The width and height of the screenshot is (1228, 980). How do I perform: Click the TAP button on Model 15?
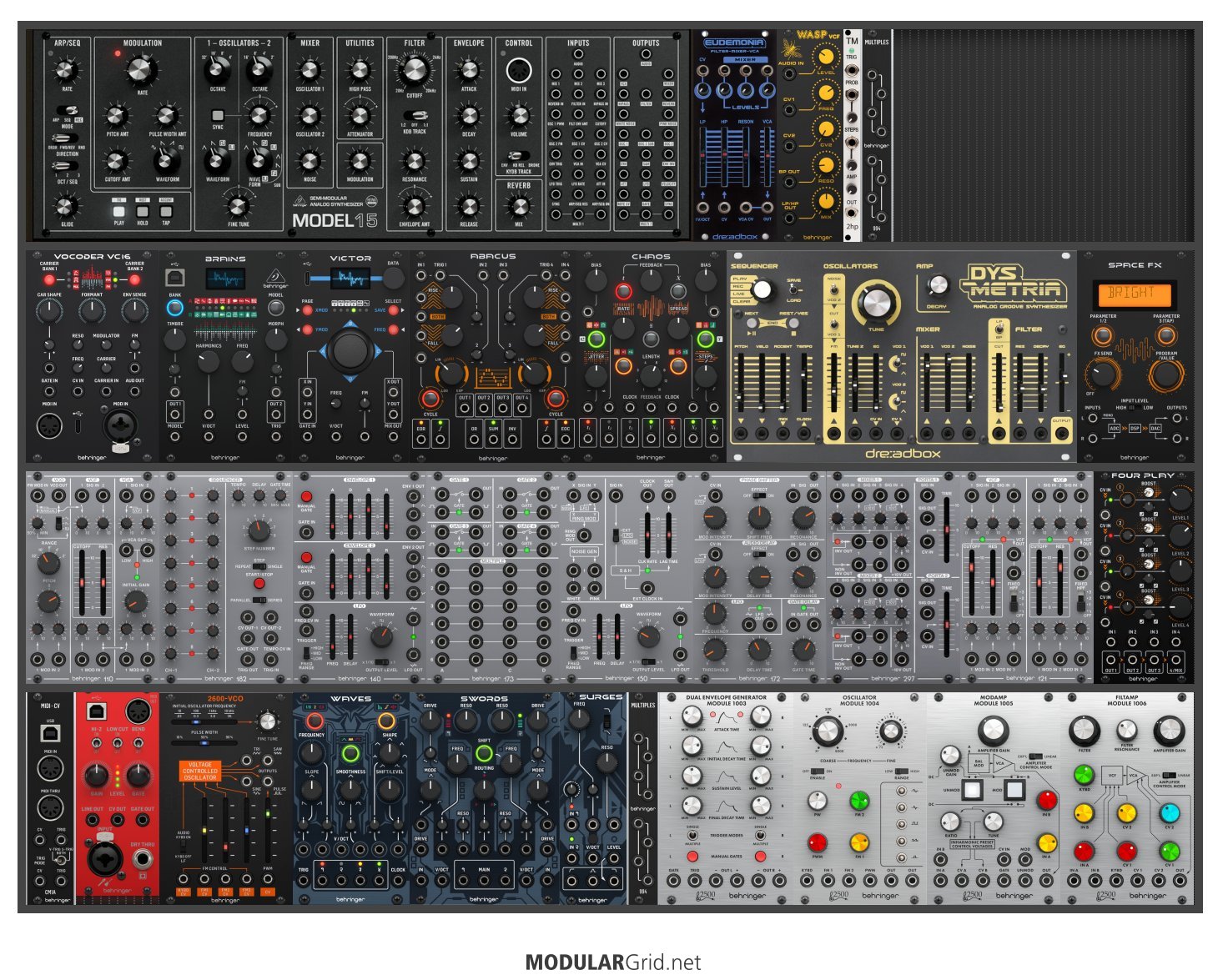166,212
